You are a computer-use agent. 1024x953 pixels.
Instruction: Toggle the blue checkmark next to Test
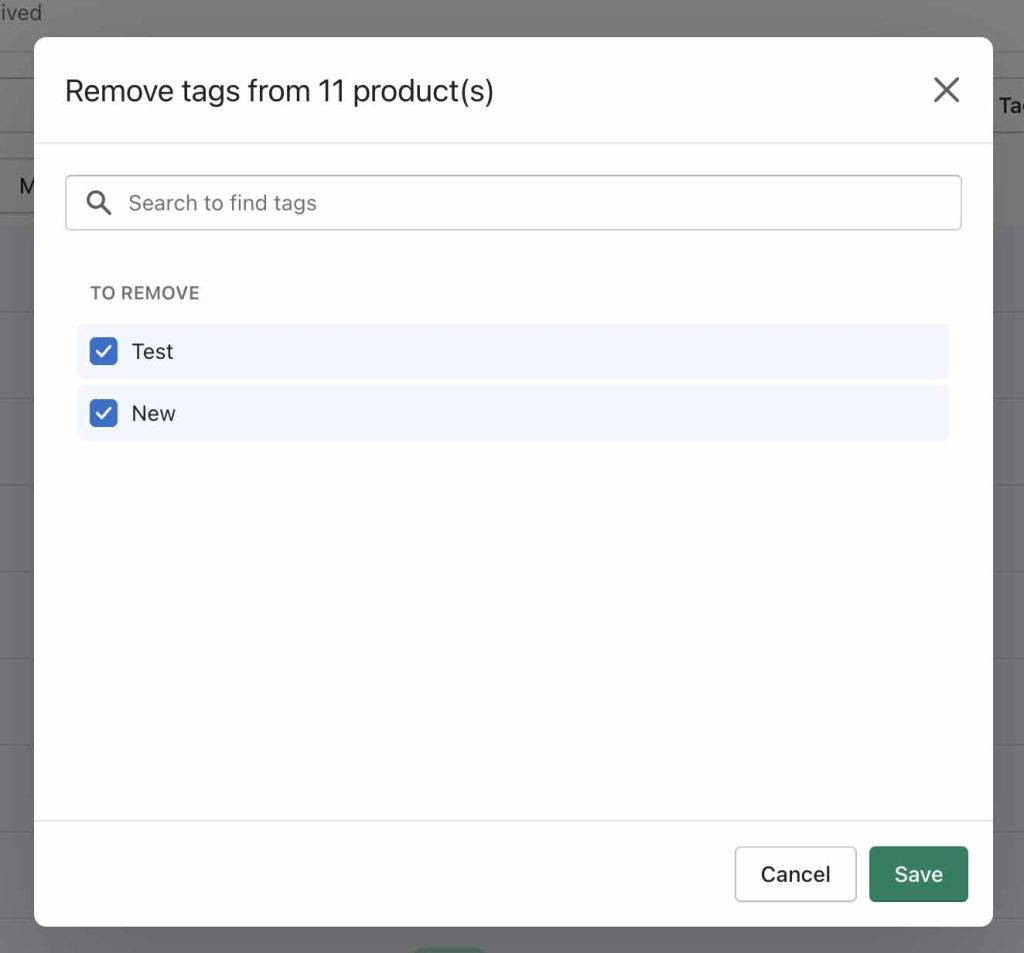pyautogui.click(x=103, y=351)
